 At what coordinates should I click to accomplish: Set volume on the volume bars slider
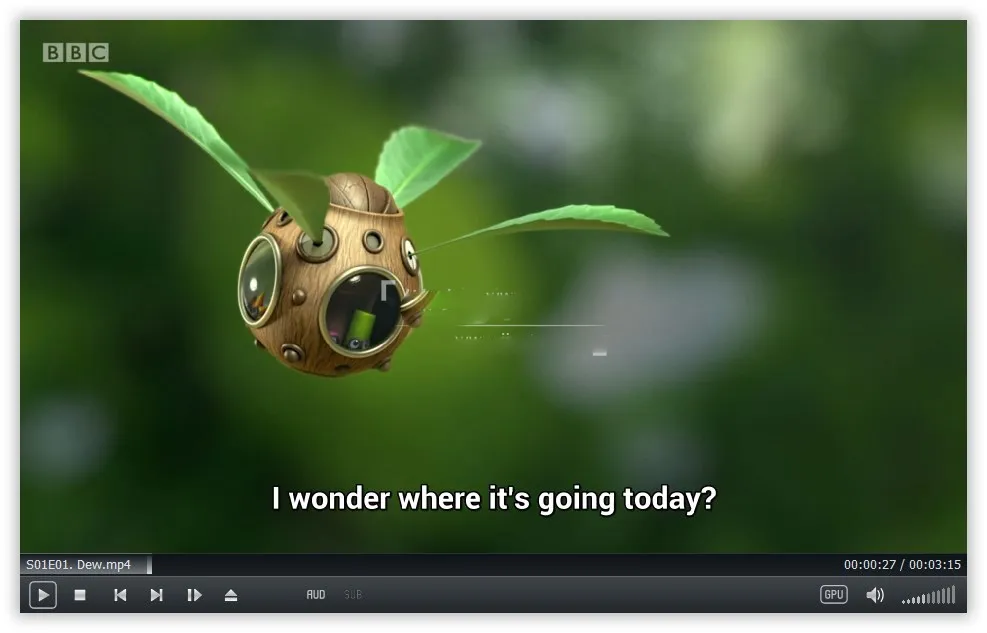pos(929,595)
